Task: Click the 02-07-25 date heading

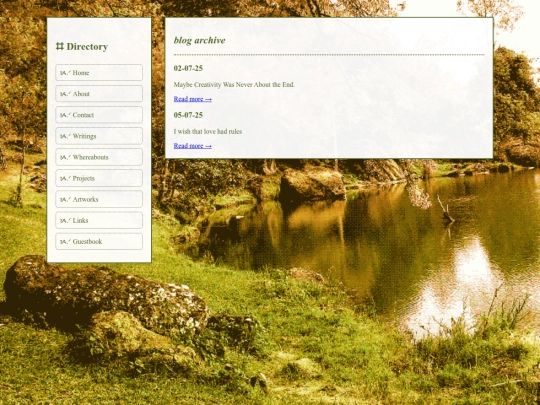Action: pos(188,68)
